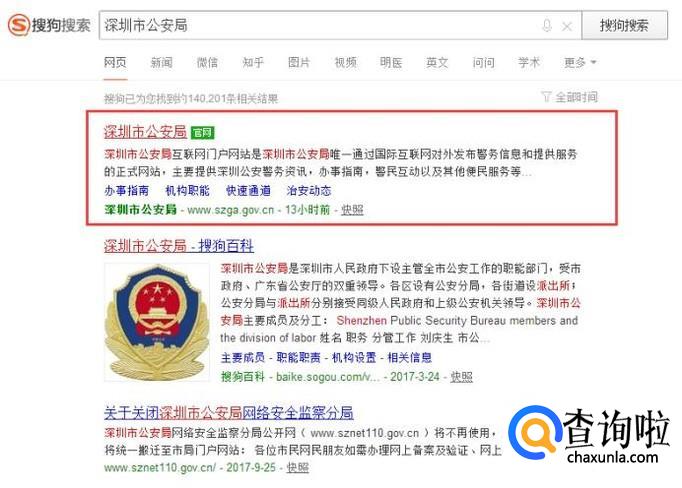
Task: Open the 全部时间 filter dropdown
Action: [x=570, y=97]
